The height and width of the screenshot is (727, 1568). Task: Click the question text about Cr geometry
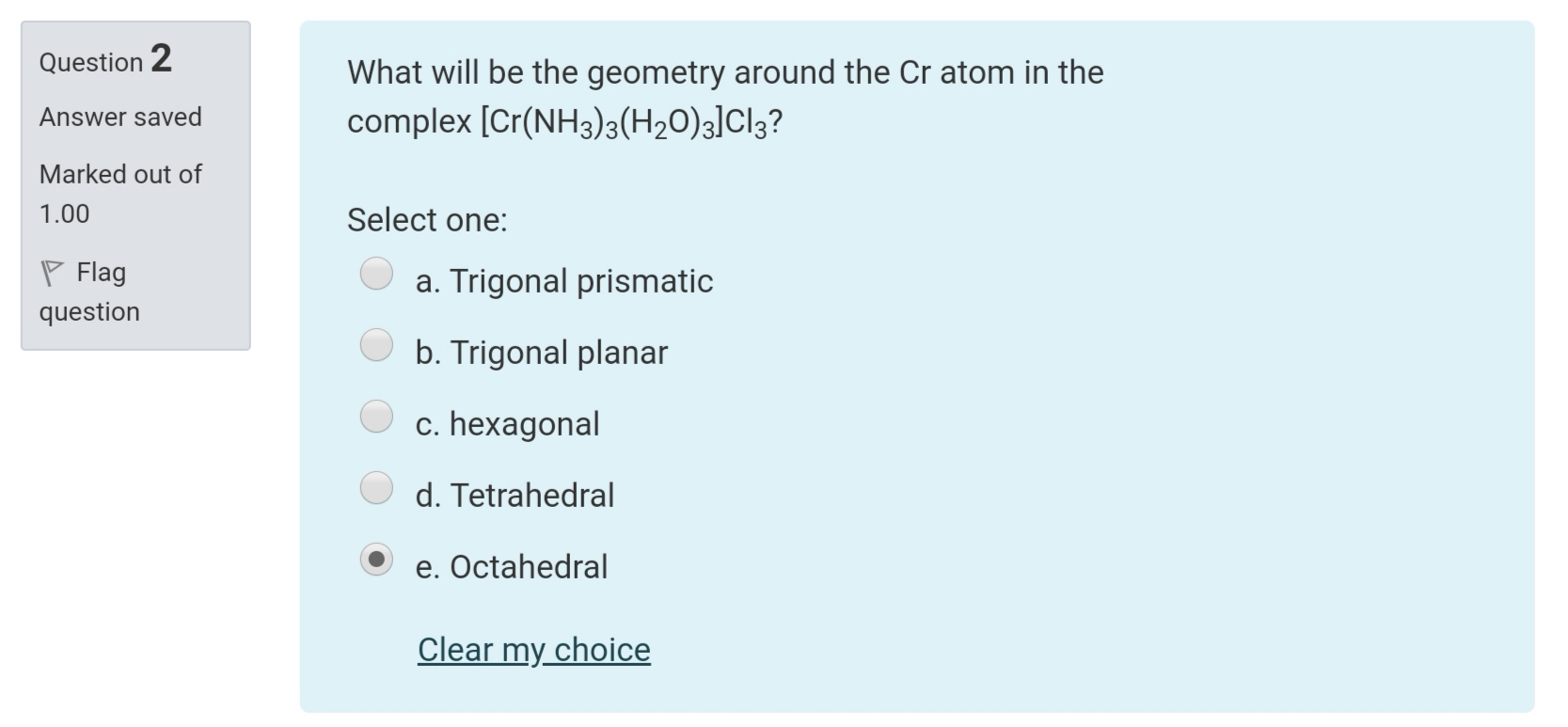click(724, 94)
